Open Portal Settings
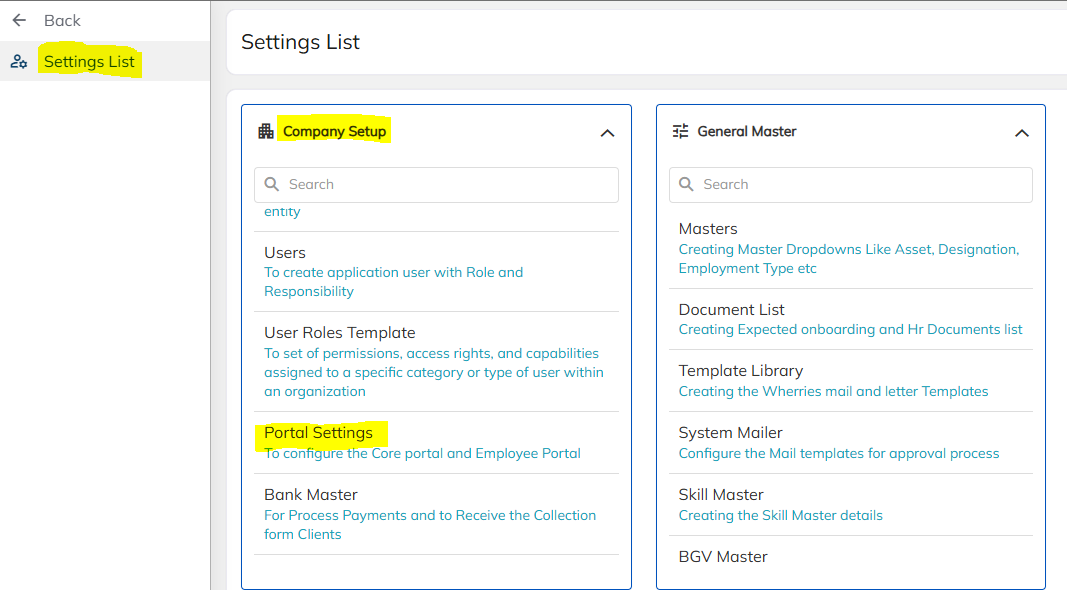 (318, 433)
